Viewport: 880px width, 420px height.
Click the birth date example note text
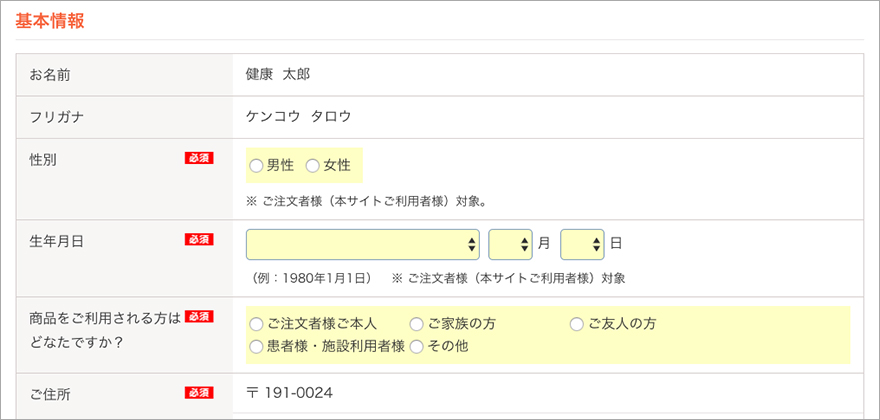coord(314,277)
